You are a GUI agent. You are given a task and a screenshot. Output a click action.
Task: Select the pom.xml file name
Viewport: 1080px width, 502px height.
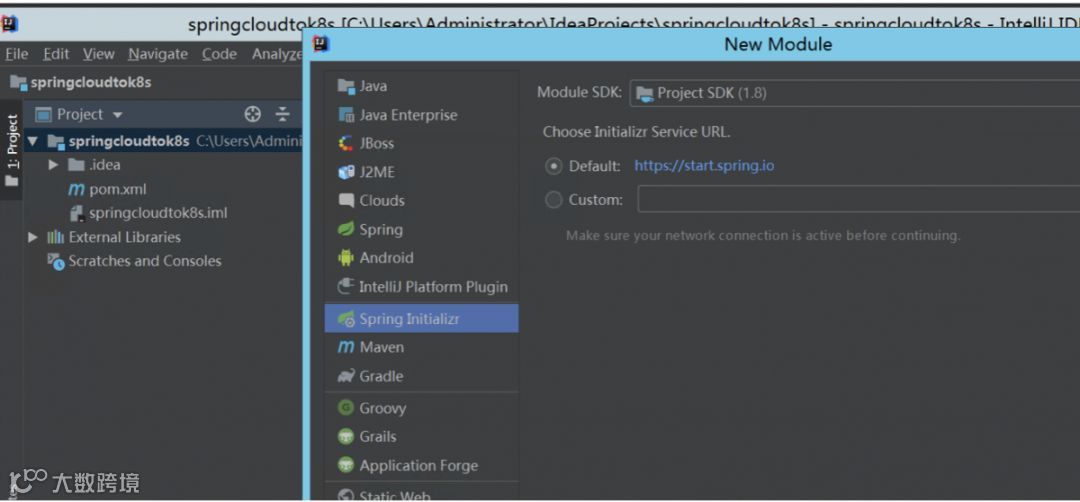pos(118,189)
